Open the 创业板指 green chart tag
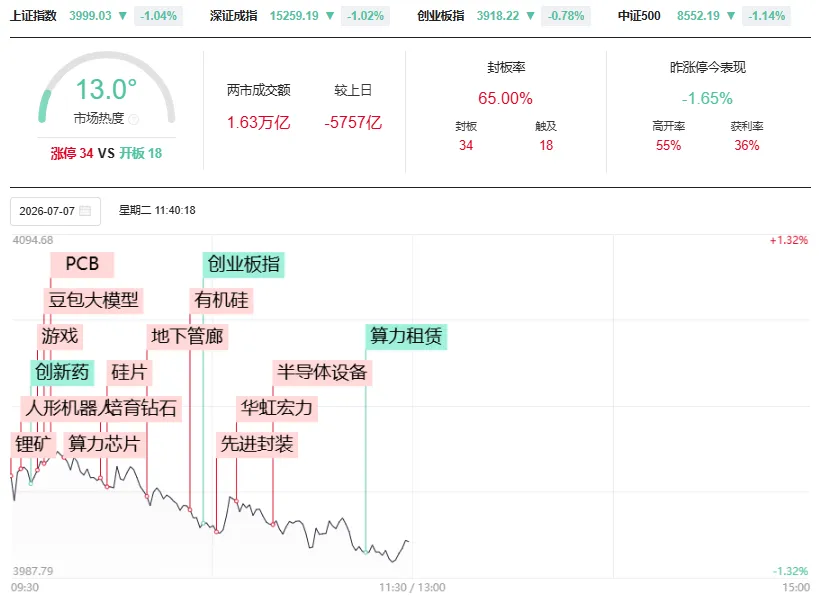The image size is (819, 600). coord(243,264)
